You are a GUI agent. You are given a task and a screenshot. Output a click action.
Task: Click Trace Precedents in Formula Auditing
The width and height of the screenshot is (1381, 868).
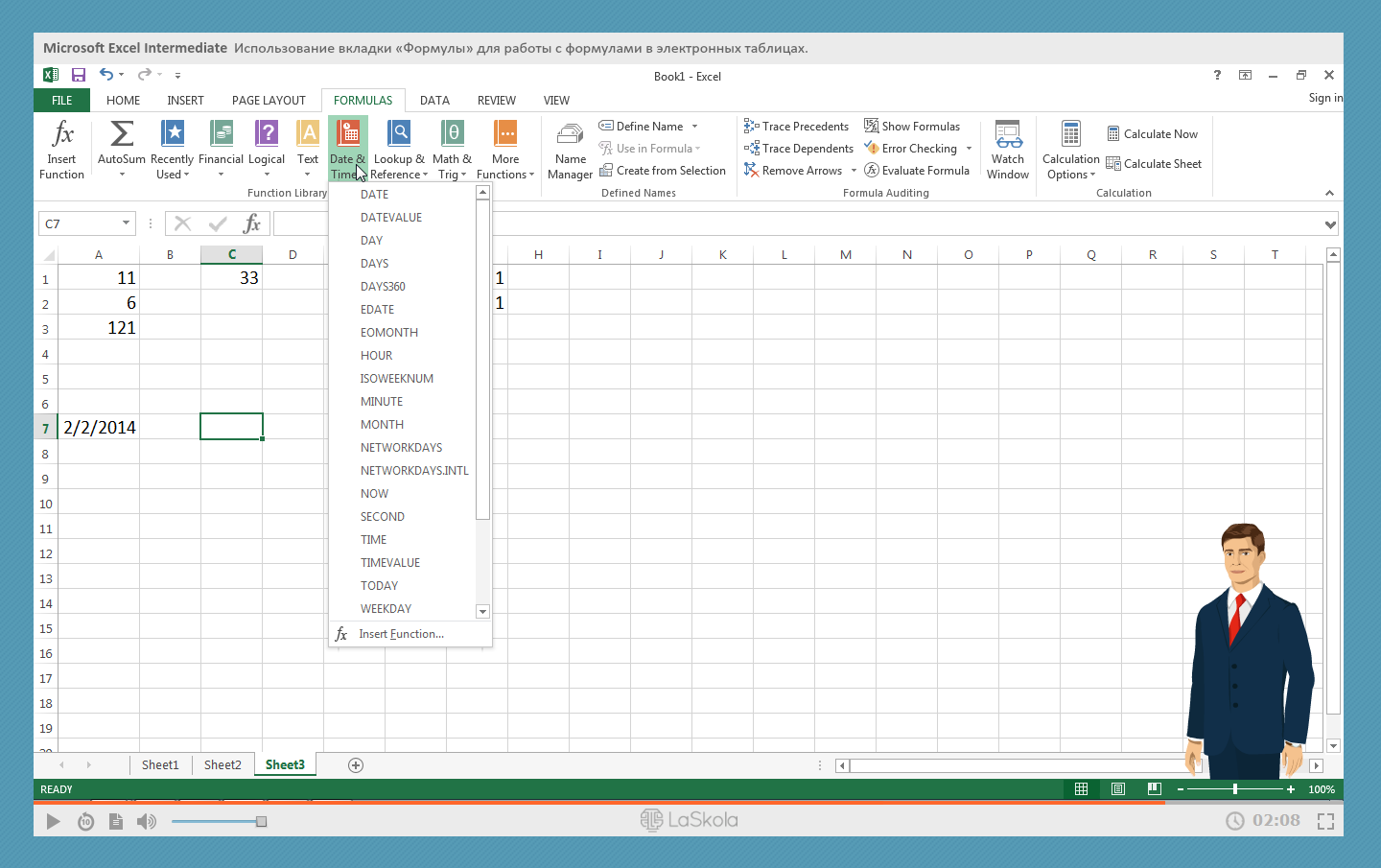pyautogui.click(x=796, y=127)
